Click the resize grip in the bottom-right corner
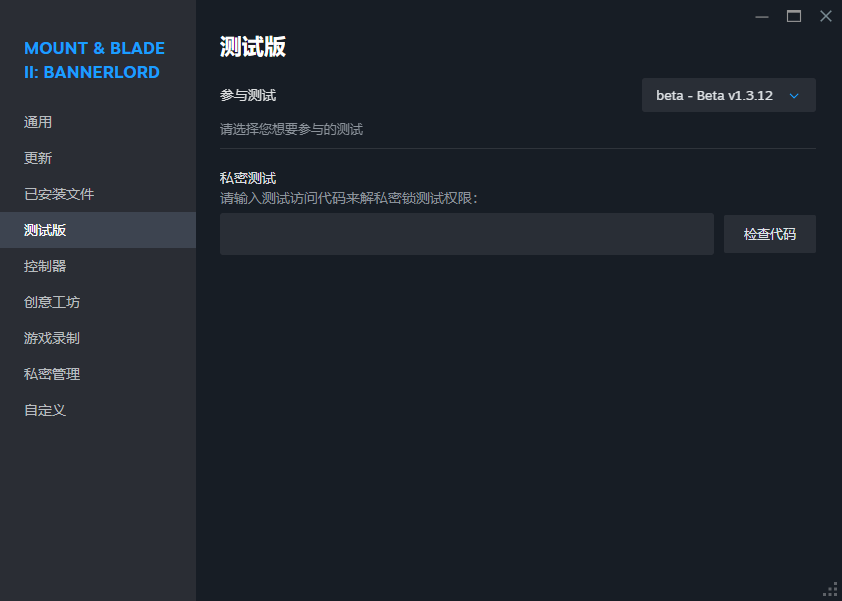The height and width of the screenshot is (601, 842). coord(830,589)
